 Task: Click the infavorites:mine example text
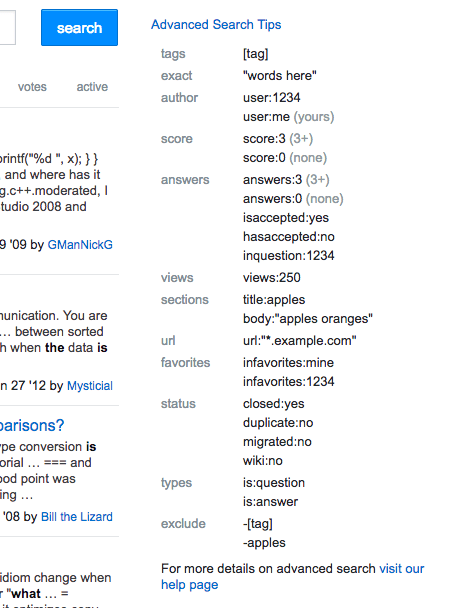pos(288,363)
